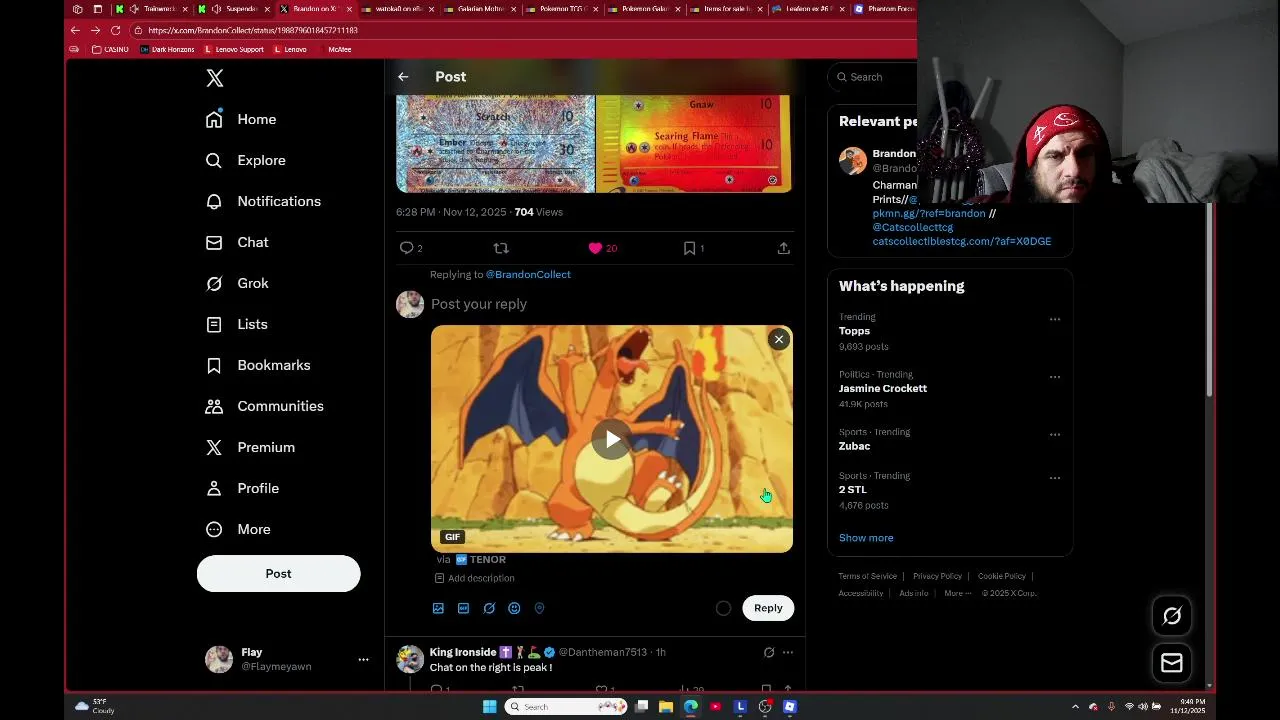The width and height of the screenshot is (1280, 720).
Task: Click the Post your reply field
Action: tap(610, 304)
